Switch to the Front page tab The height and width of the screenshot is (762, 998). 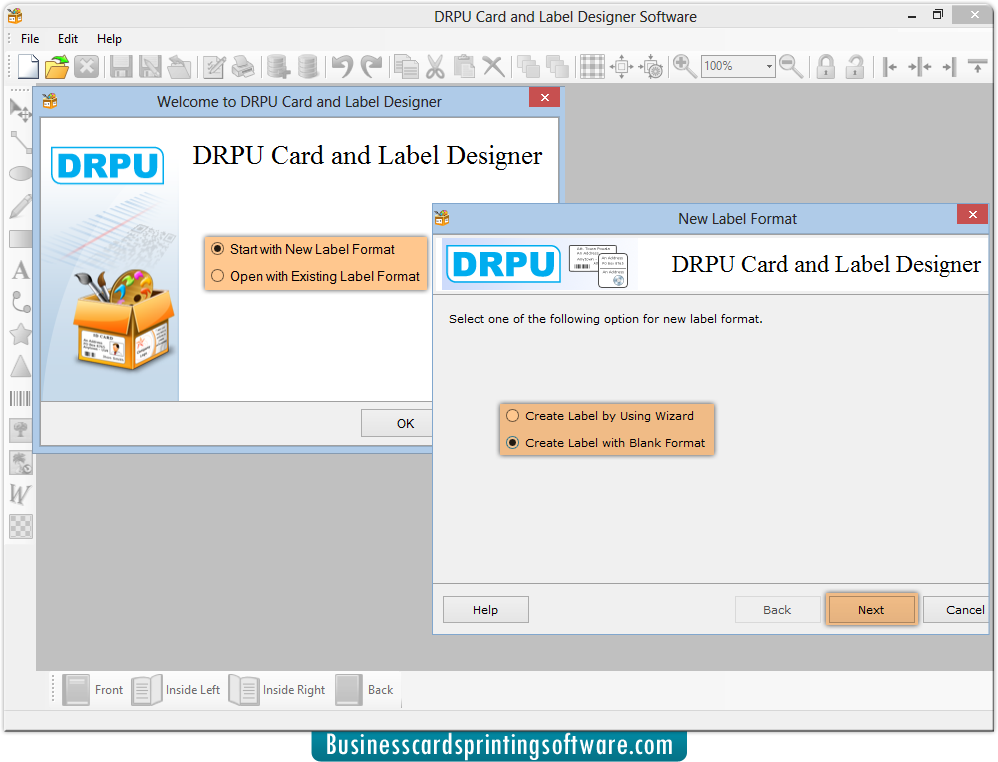[x=93, y=690]
